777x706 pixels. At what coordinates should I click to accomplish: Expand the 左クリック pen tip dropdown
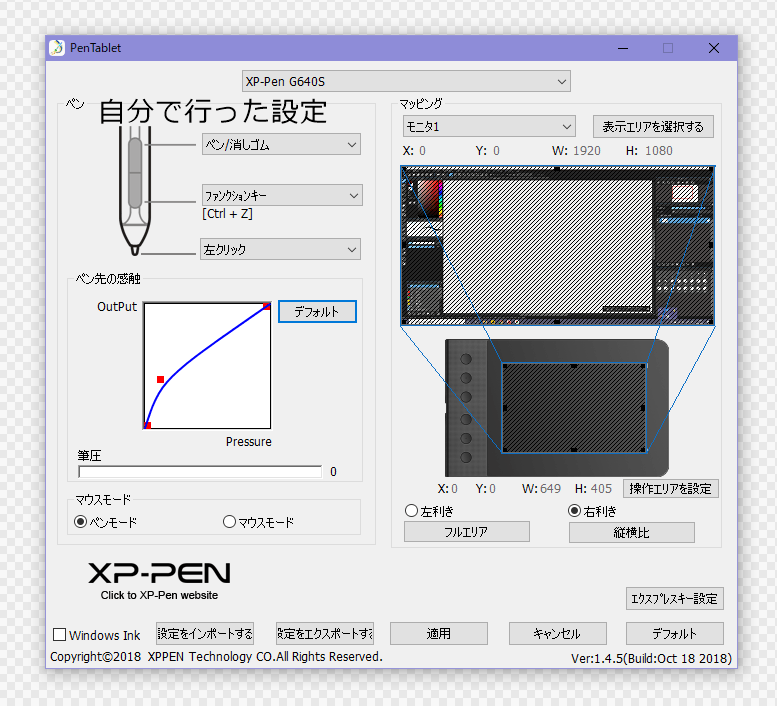coord(281,249)
